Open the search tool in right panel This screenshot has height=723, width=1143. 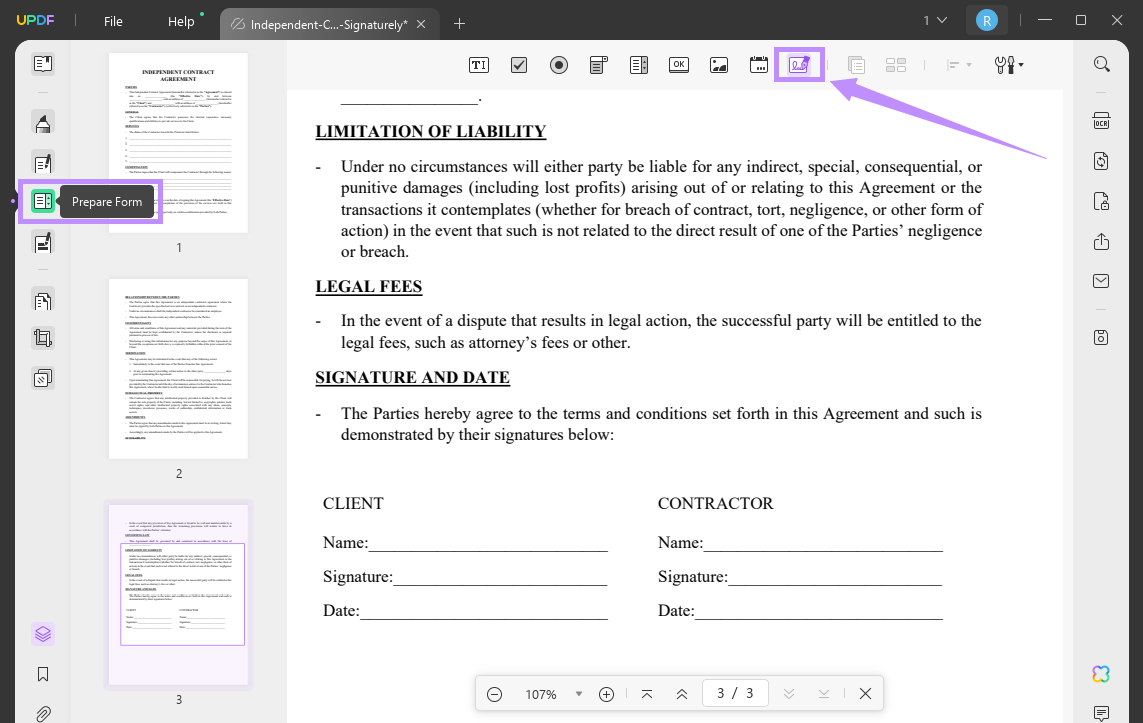(1101, 63)
